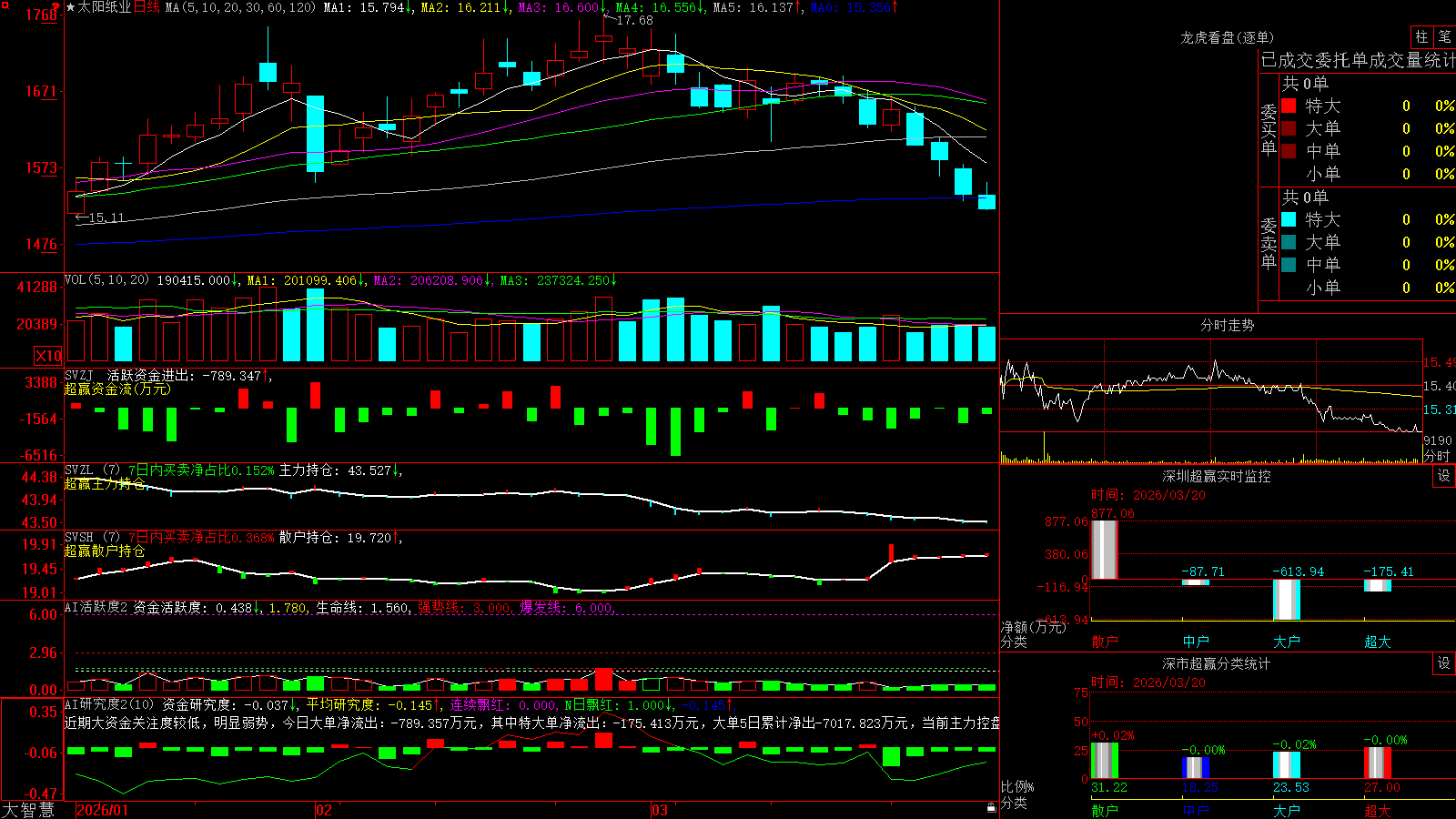The image size is (1456, 819).
Task: Click 散户 label under 深圳超赢实时监控 chart
Action: pyautogui.click(x=1104, y=642)
